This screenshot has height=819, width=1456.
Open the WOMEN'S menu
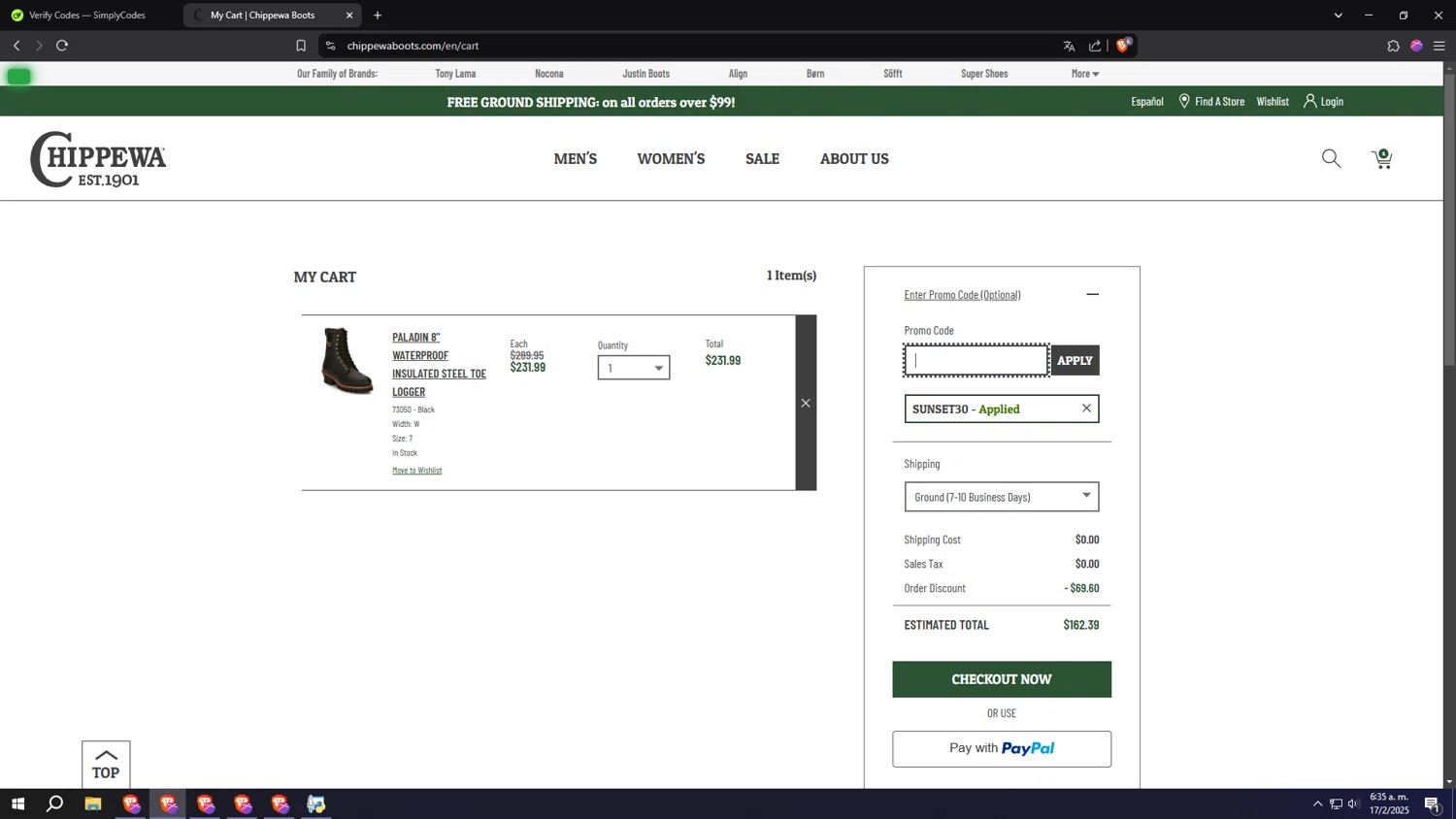click(x=671, y=159)
